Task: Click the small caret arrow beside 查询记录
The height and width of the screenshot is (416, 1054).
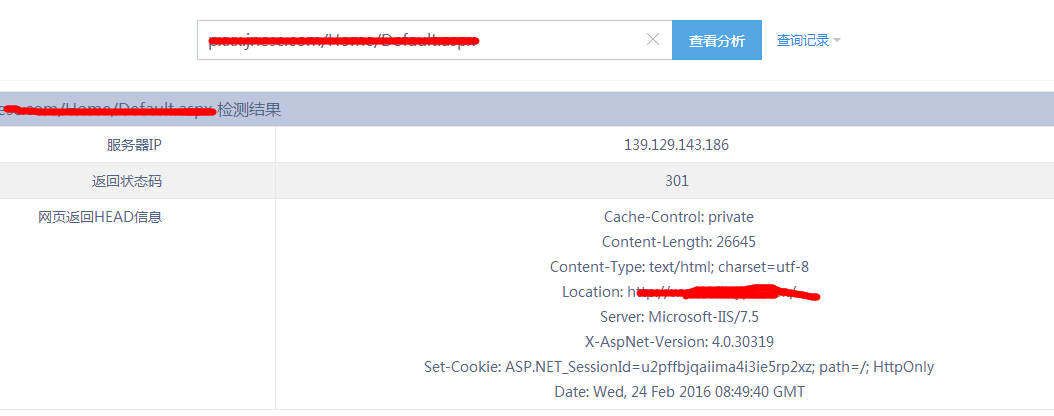Action: click(837, 41)
